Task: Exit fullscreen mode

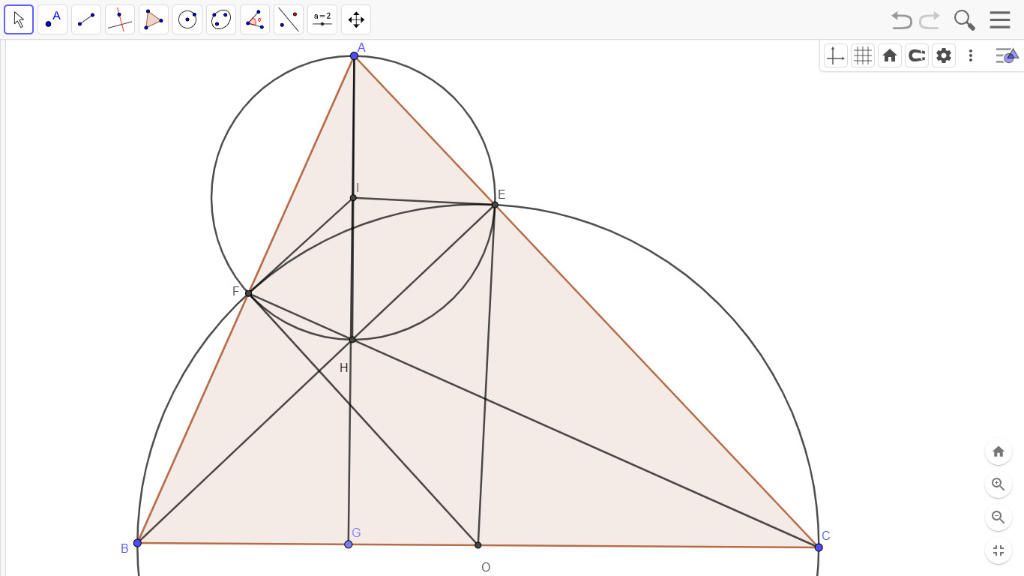Action: pos(998,551)
